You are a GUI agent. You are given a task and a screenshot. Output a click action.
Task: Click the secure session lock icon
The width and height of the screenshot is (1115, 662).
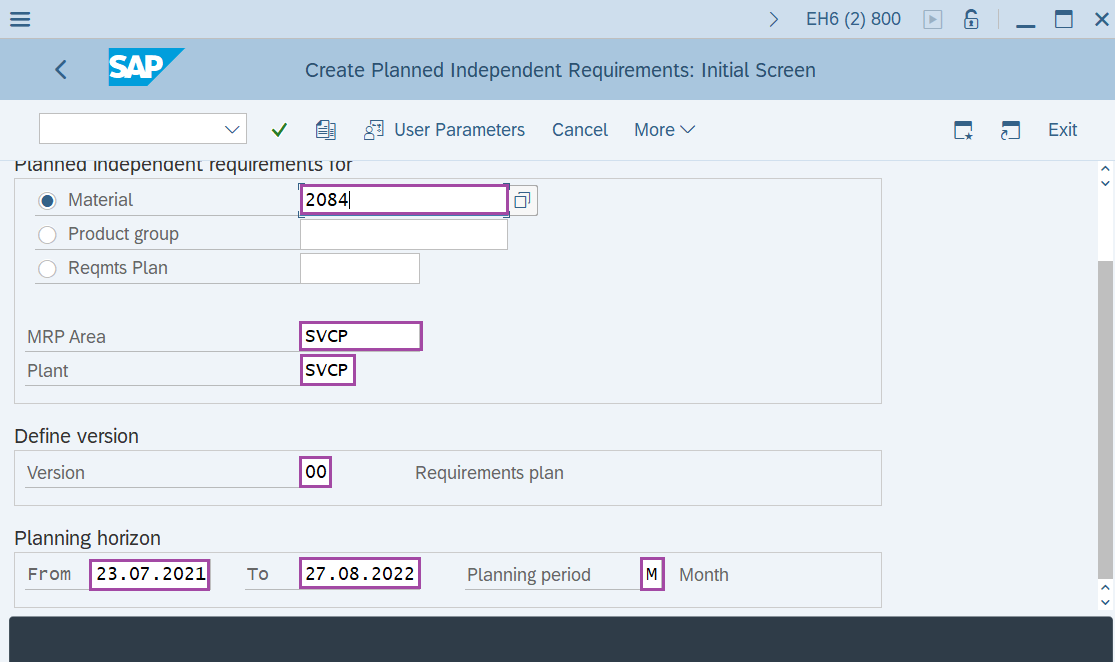point(970,19)
